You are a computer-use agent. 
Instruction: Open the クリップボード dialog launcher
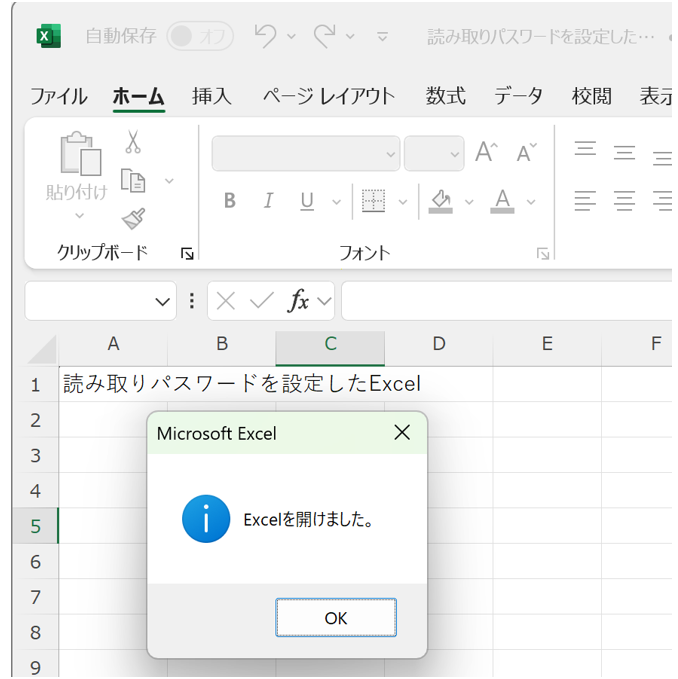pyautogui.click(x=187, y=254)
